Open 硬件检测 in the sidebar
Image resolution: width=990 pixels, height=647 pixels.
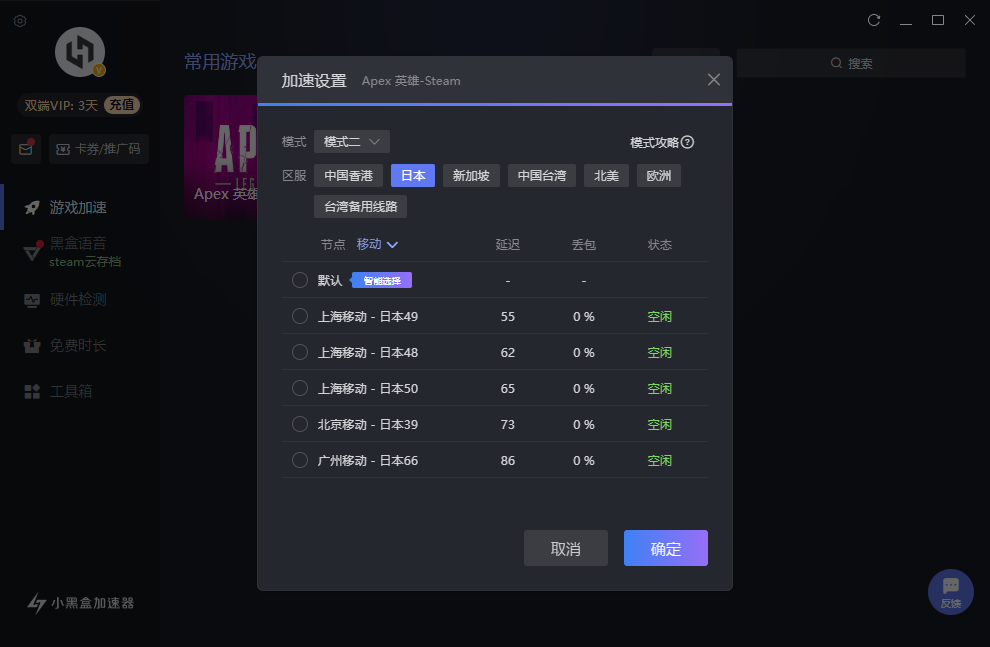[78, 299]
